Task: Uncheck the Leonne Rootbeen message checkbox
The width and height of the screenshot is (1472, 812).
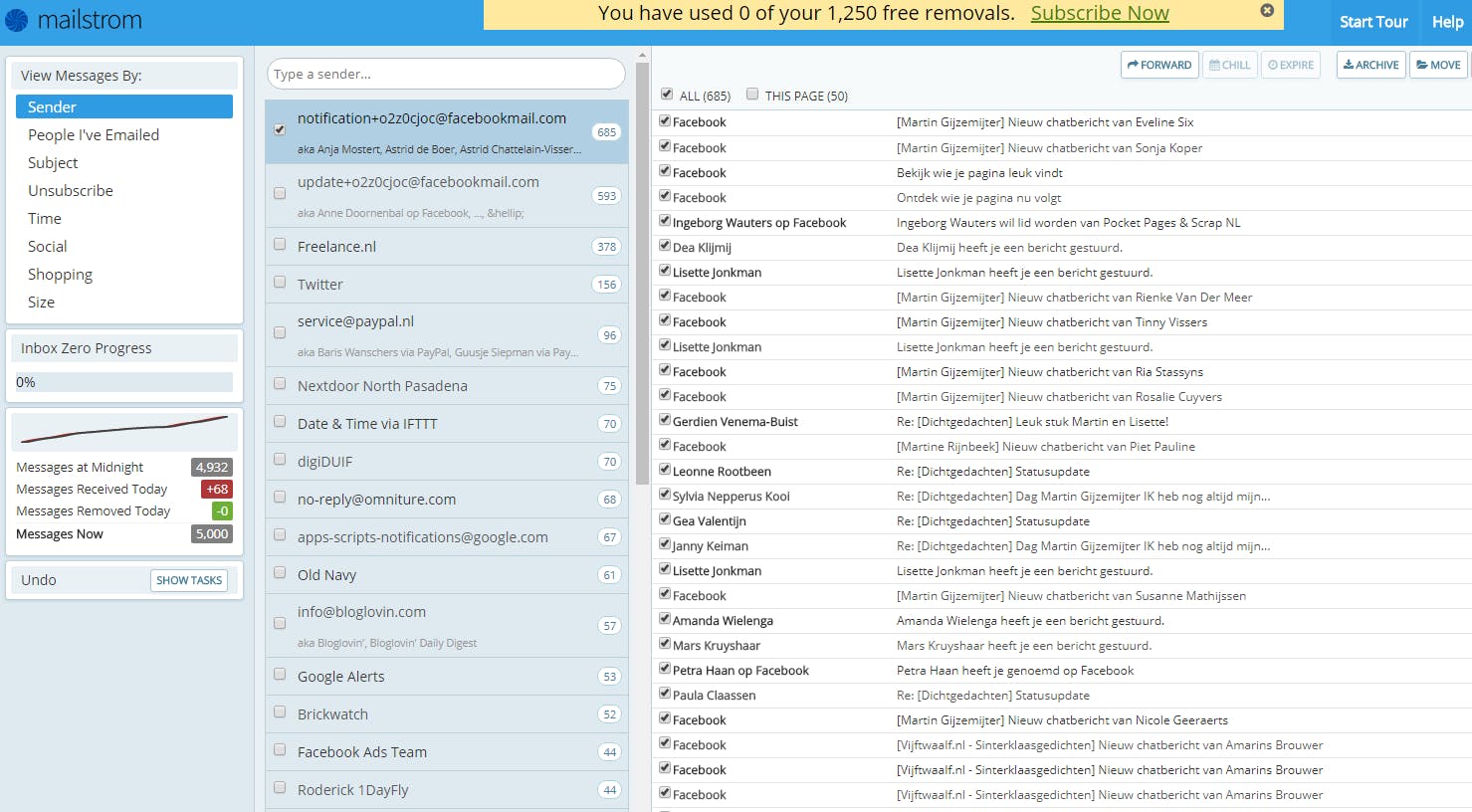Action: tap(665, 470)
